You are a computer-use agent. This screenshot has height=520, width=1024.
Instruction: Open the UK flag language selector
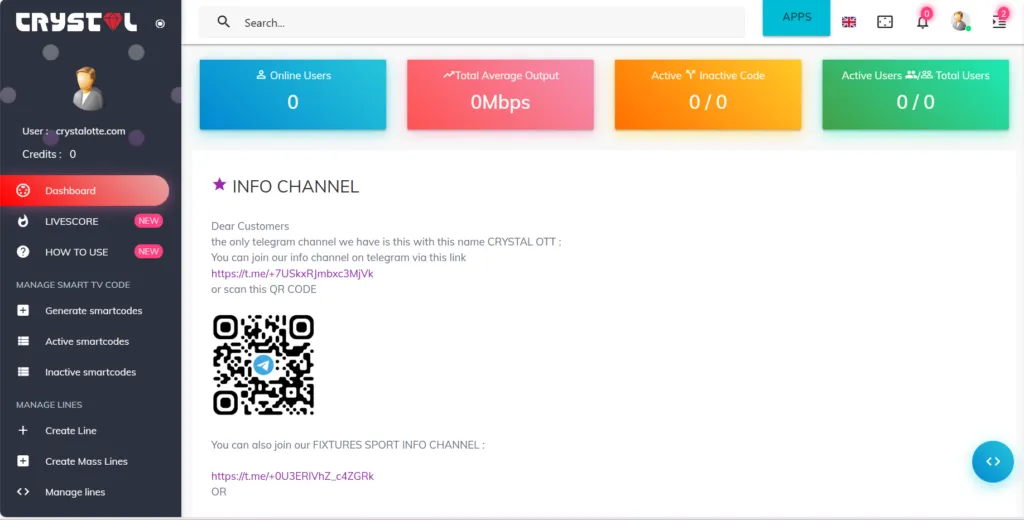point(848,22)
